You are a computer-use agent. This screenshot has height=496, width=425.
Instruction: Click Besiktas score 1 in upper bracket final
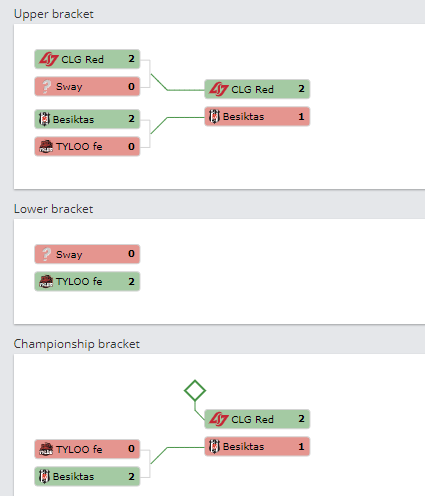301,117
